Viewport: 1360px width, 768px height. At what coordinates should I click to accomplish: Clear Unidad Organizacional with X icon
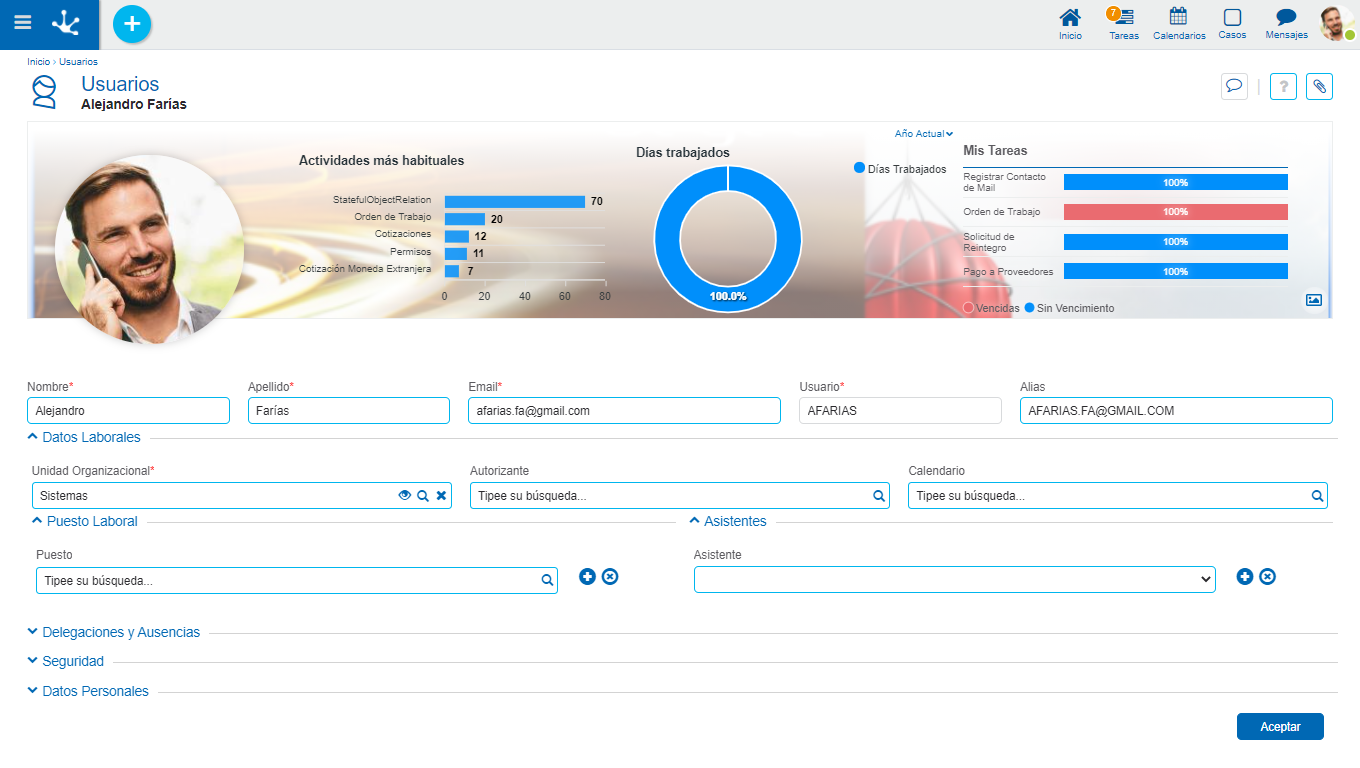(x=441, y=495)
